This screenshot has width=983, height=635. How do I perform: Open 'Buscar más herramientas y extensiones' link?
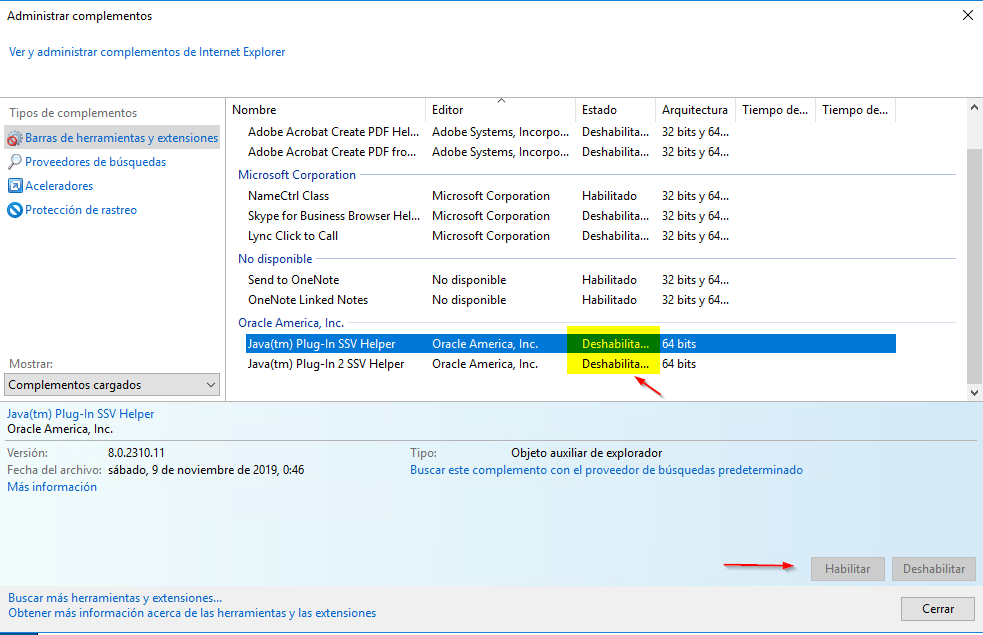115,598
